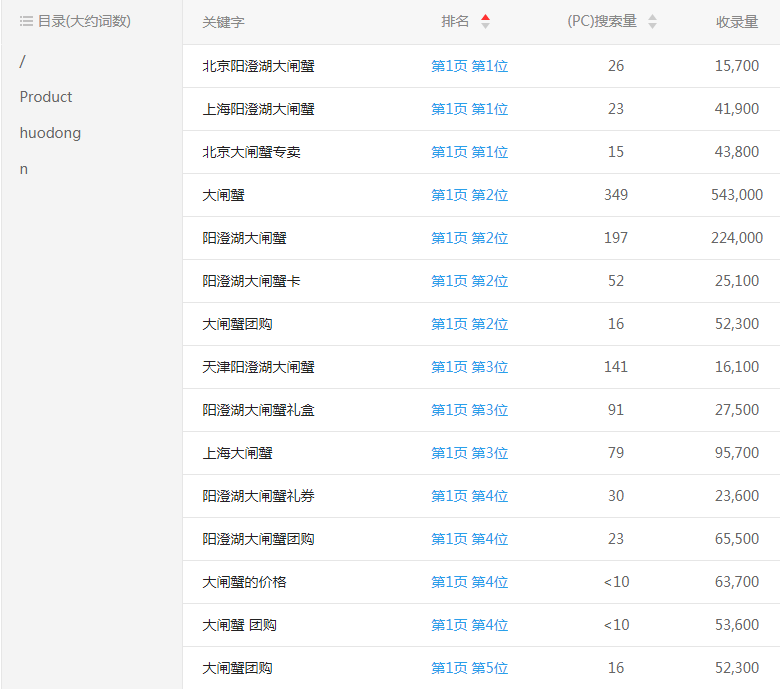Click the ranking link for 阳澄湖大闸蟹礼盒
Image resolution: width=780 pixels, height=689 pixels.
[x=469, y=410]
